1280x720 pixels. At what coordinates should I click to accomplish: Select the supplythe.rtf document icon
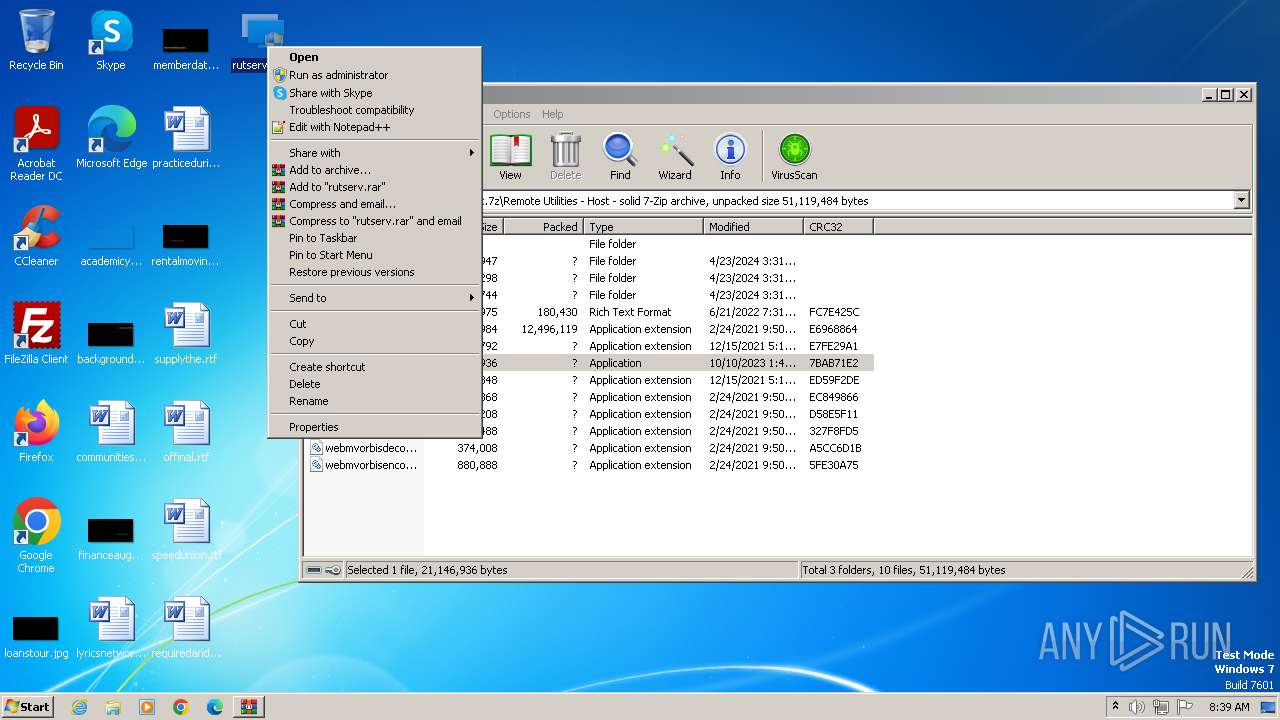pyautogui.click(x=186, y=334)
